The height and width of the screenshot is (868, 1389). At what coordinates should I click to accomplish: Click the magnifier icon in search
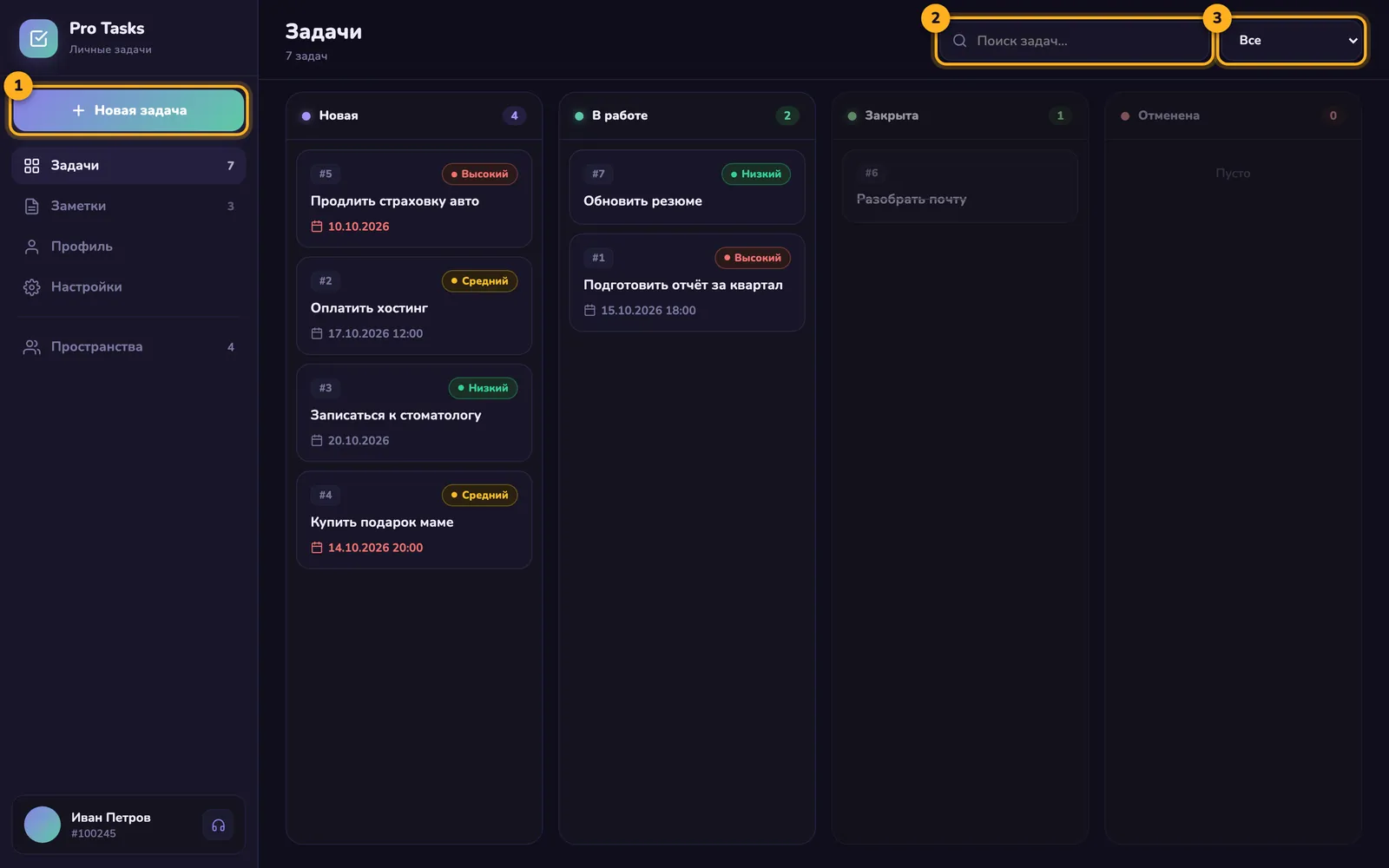[x=959, y=41]
